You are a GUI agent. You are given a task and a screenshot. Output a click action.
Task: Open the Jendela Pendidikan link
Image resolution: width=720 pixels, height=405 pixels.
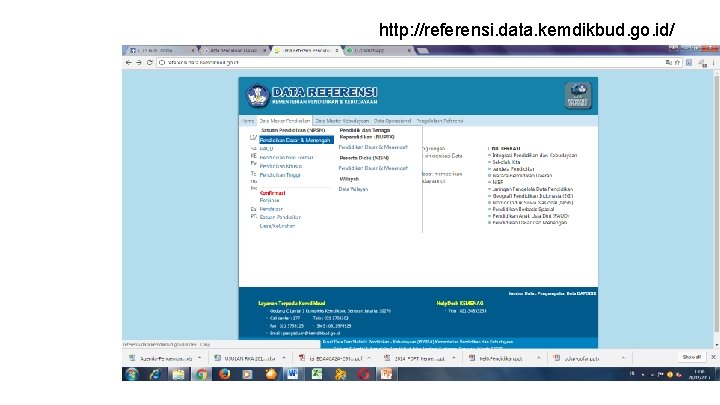click(x=513, y=169)
